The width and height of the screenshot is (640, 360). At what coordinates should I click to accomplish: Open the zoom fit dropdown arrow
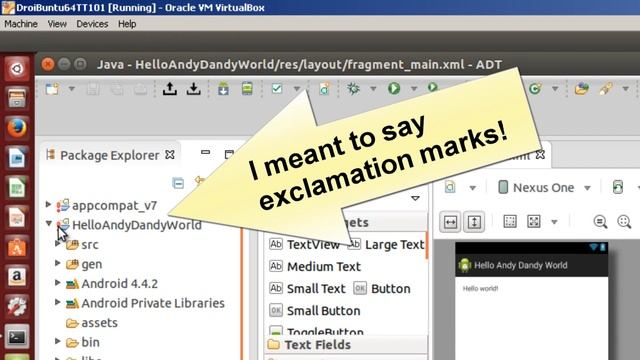click(554, 222)
